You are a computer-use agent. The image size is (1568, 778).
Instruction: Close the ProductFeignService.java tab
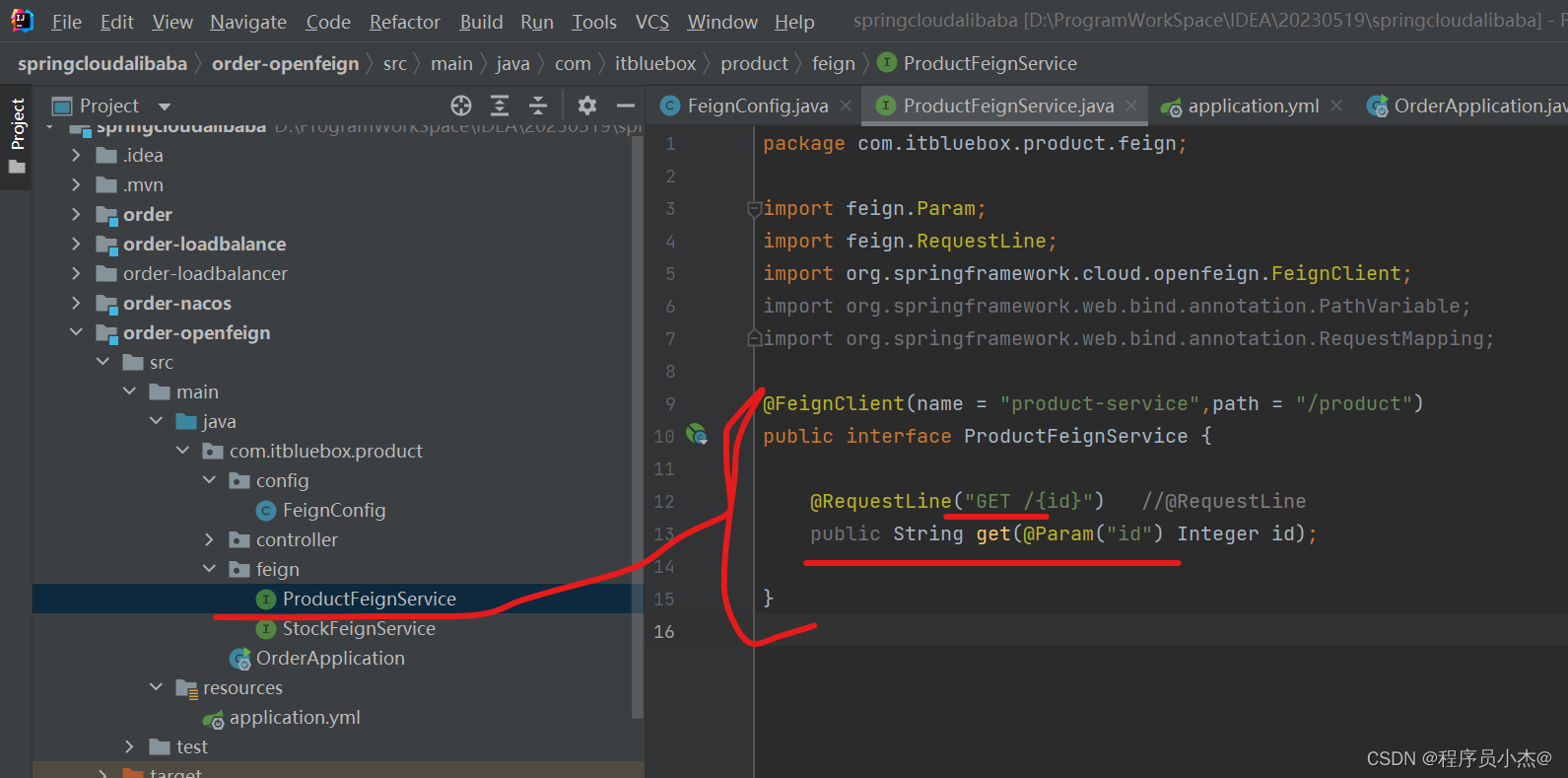click(1131, 106)
